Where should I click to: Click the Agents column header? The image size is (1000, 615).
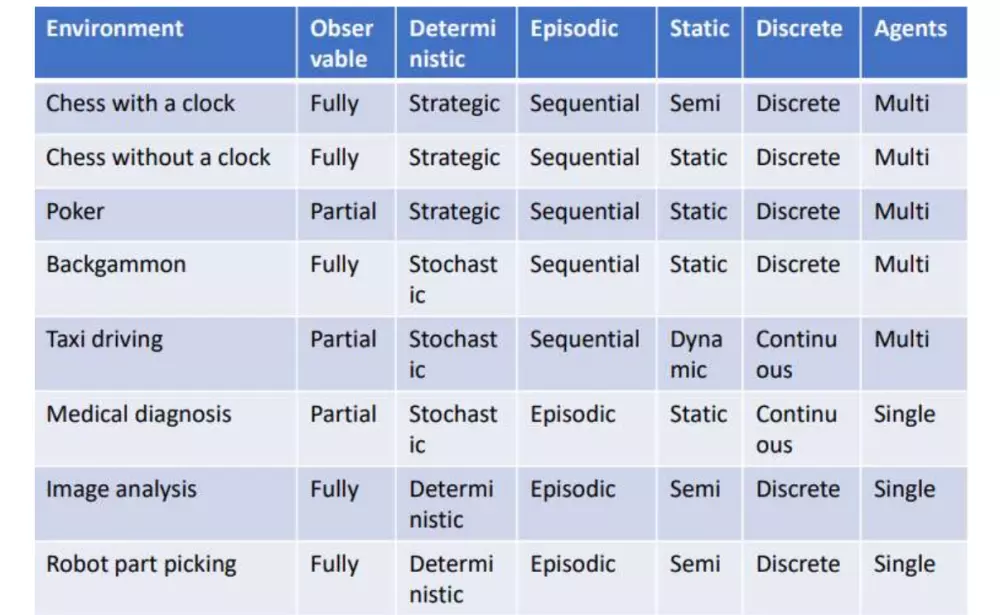point(909,28)
